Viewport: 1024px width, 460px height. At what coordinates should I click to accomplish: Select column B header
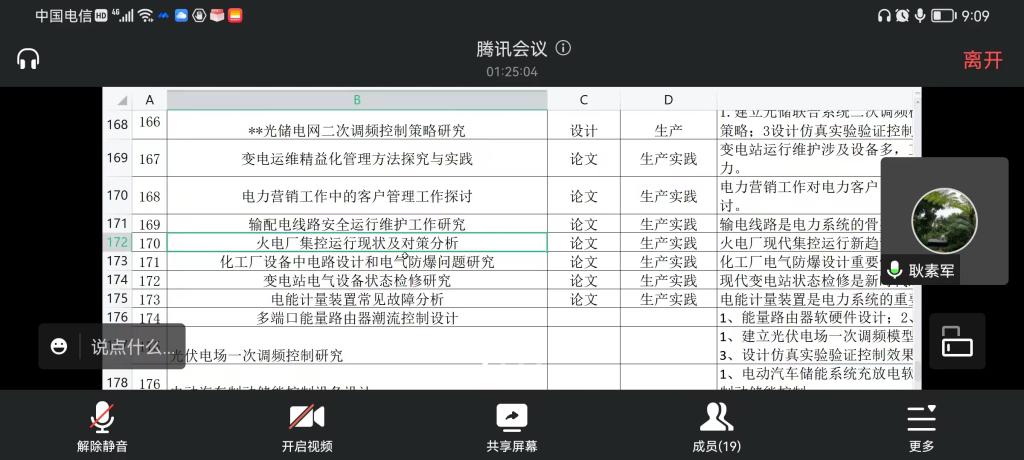357,100
